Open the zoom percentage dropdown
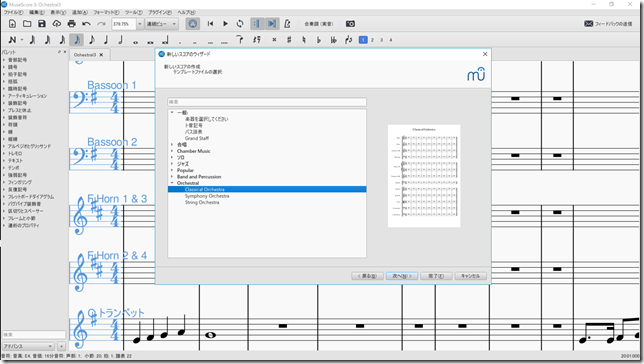Image resolution: width=644 pixels, height=364 pixels. click(140, 24)
